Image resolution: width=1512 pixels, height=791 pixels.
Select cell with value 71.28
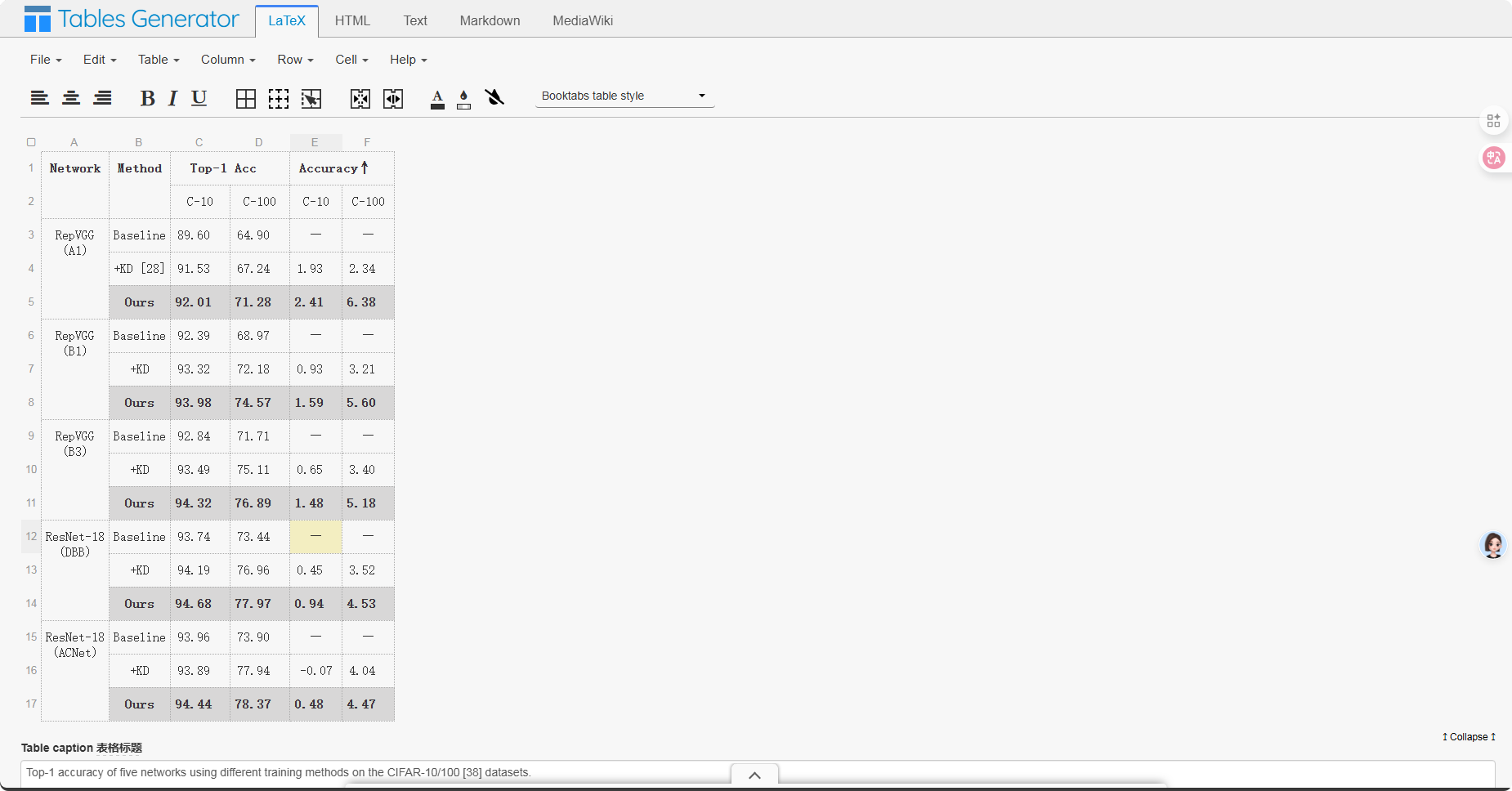[260, 302]
